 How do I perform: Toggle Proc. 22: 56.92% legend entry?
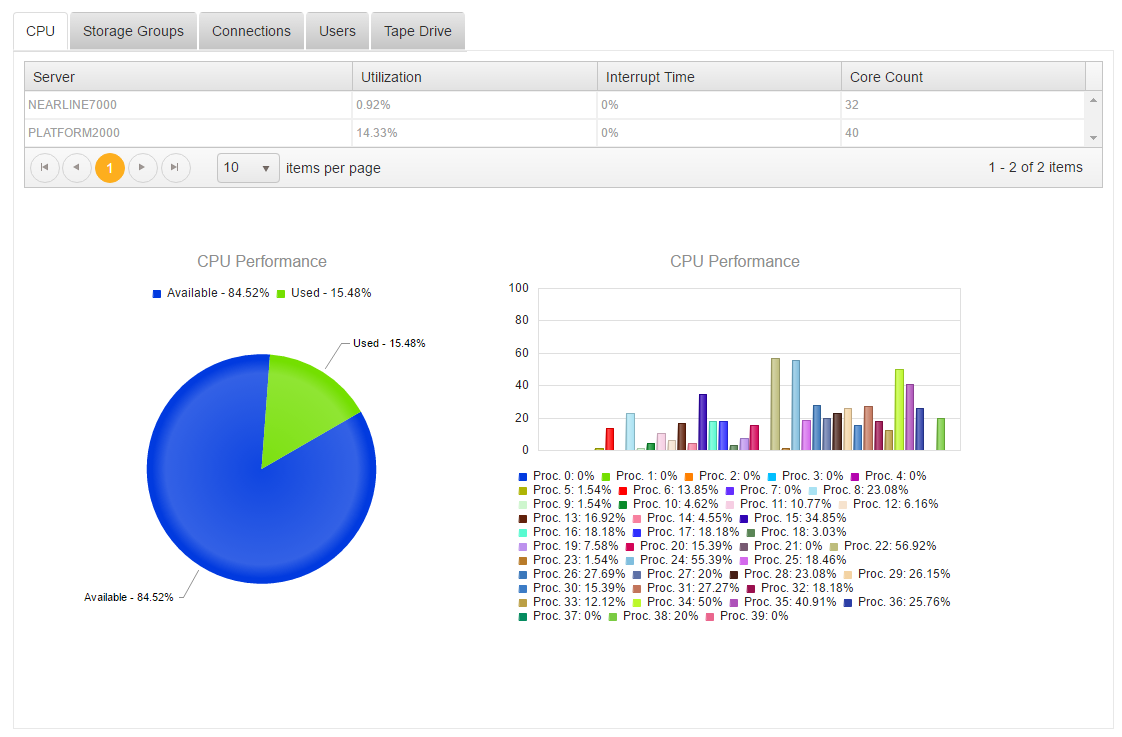click(x=883, y=546)
